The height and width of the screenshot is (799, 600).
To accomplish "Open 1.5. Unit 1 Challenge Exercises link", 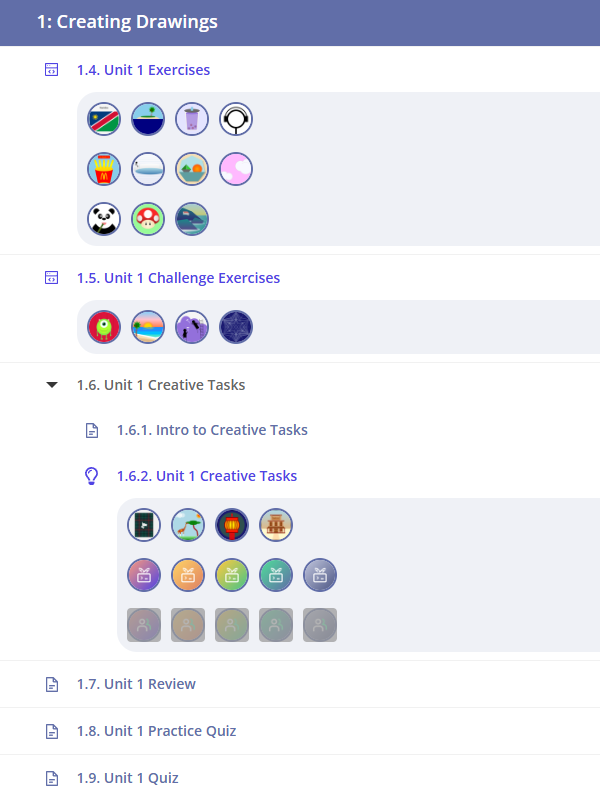I will pos(178,278).
